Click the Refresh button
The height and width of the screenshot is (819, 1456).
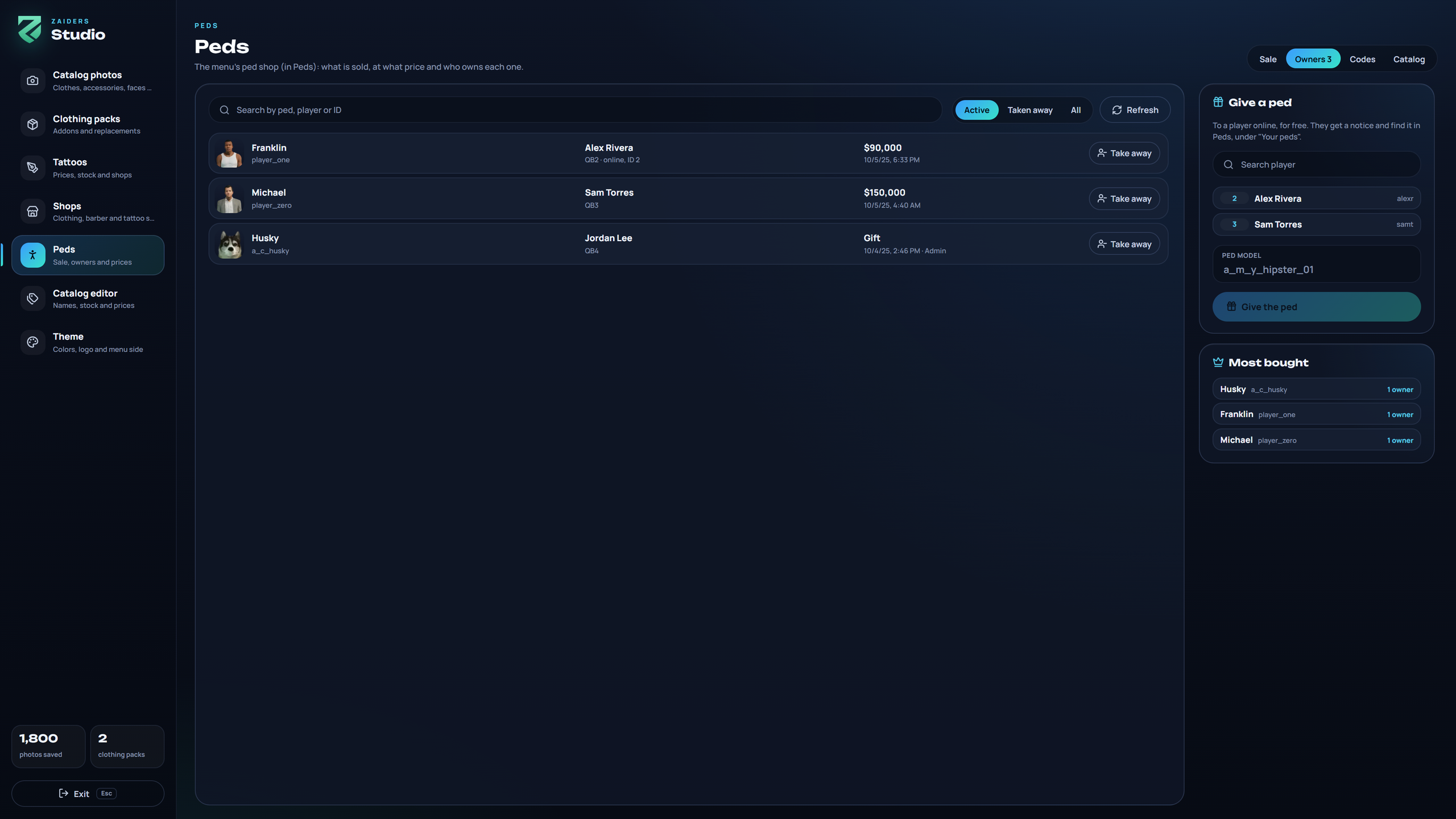coord(1135,110)
